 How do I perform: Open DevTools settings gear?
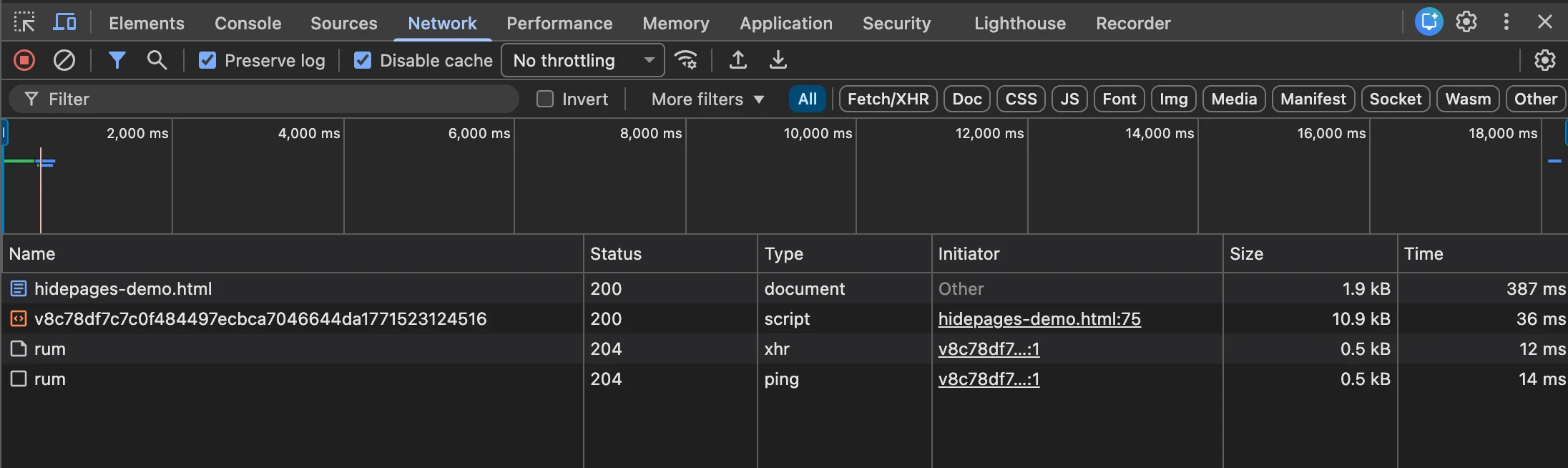pos(1466,22)
